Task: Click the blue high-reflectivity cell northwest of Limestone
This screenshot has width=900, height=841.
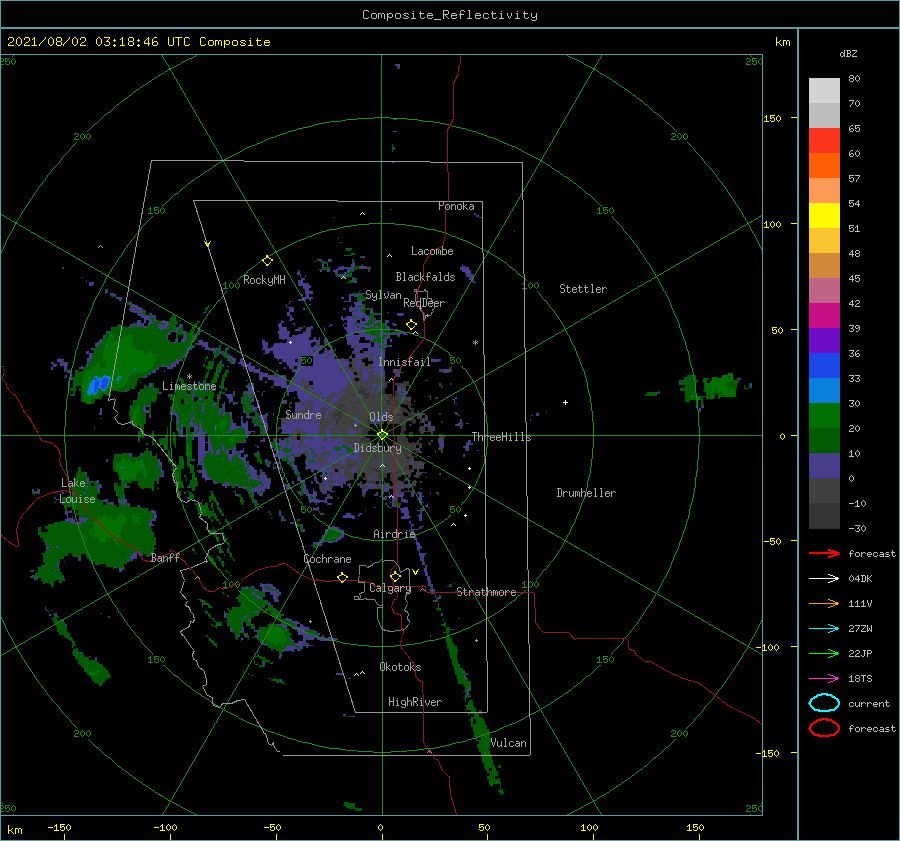Action: tap(98, 384)
